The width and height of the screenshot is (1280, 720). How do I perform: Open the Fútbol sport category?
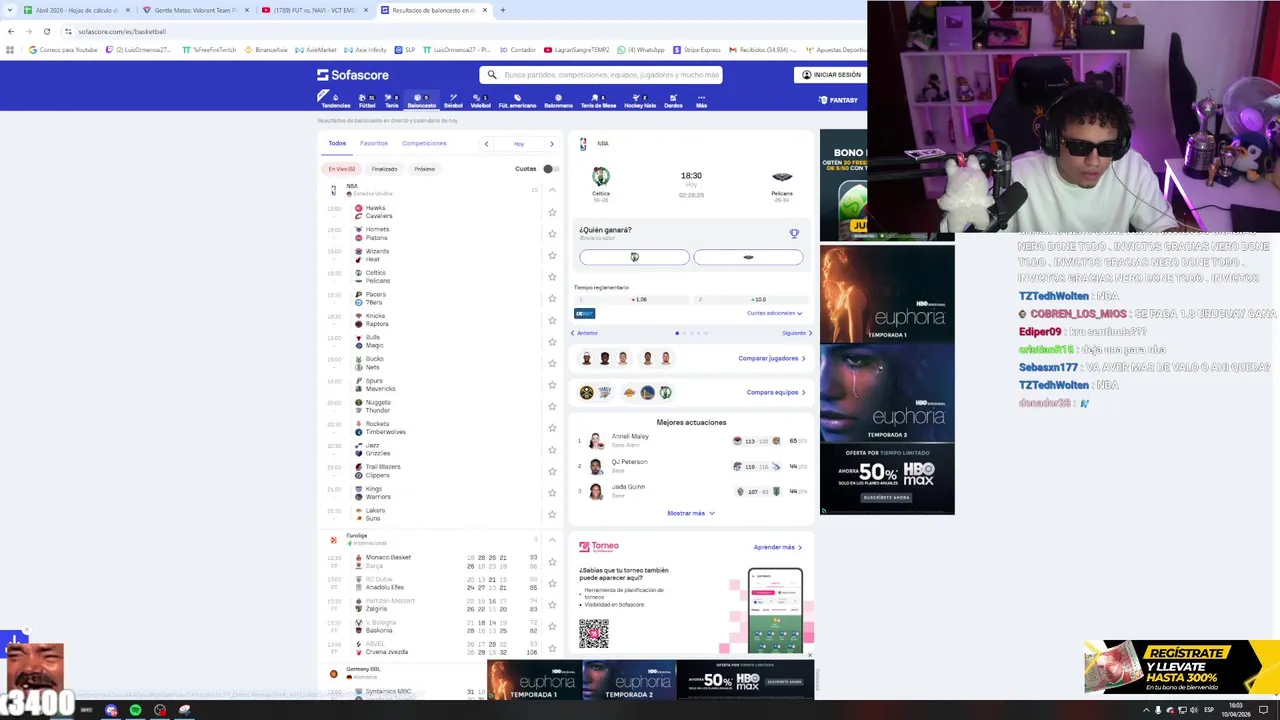click(x=367, y=100)
